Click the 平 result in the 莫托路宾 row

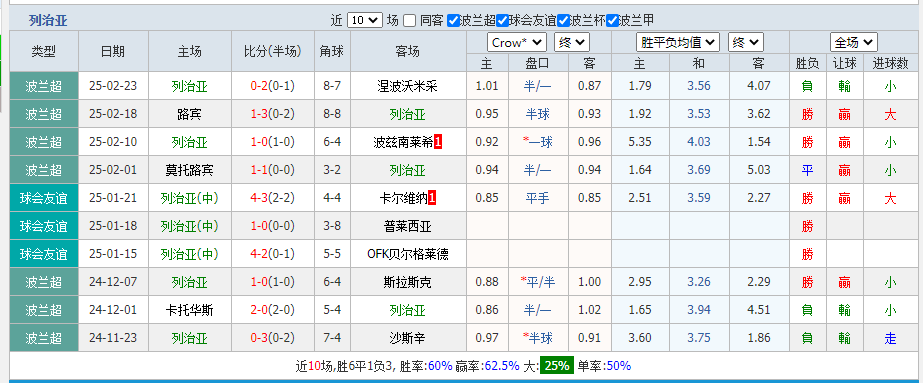pos(808,171)
